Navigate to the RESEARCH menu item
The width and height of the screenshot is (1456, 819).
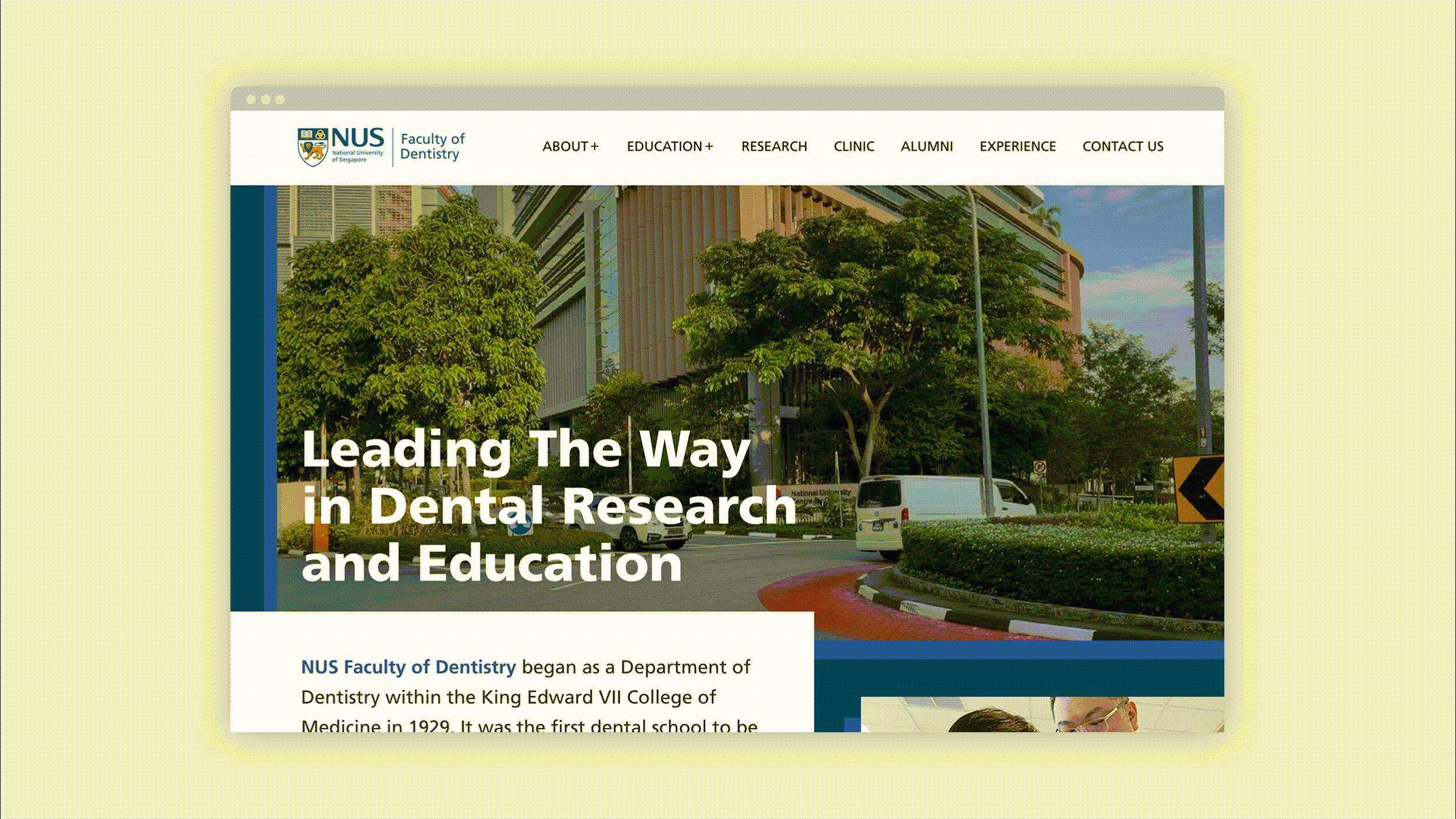[x=773, y=147]
